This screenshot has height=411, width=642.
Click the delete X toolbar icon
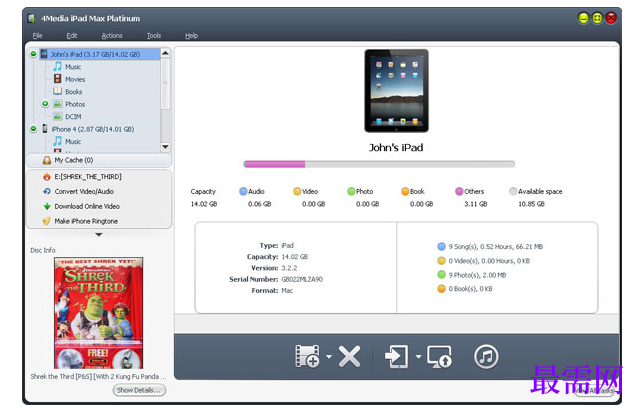pos(350,357)
